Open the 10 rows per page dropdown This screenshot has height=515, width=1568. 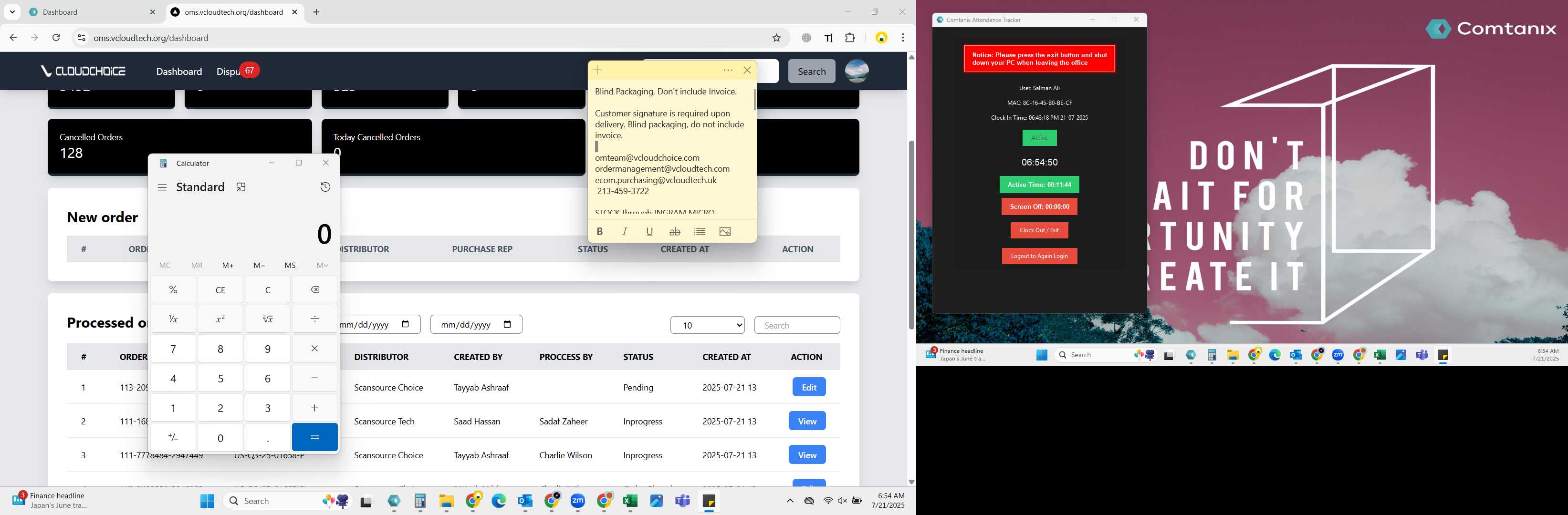[x=707, y=325]
